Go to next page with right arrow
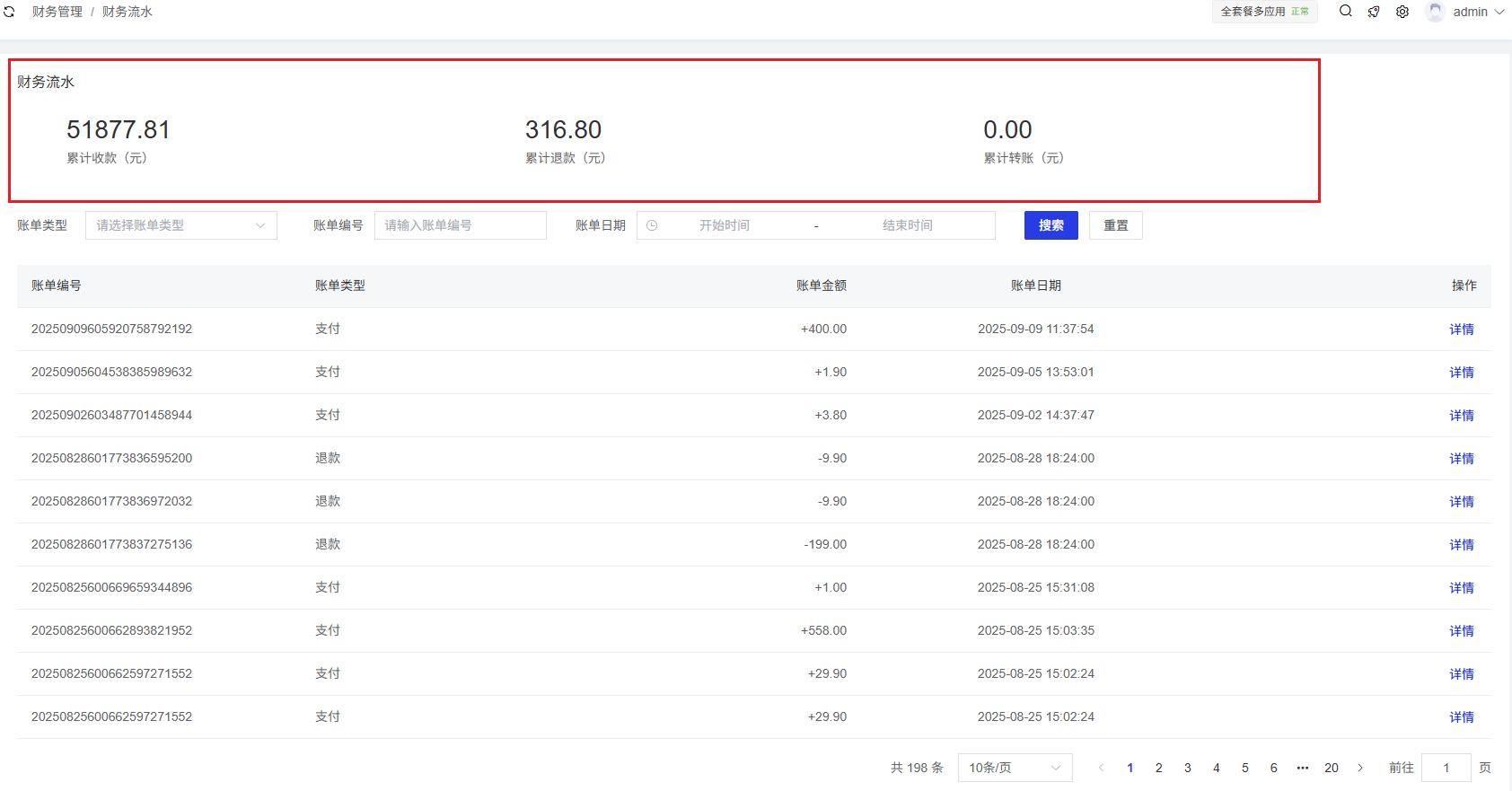The width and height of the screenshot is (1512, 791). (x=1360, y=768)
